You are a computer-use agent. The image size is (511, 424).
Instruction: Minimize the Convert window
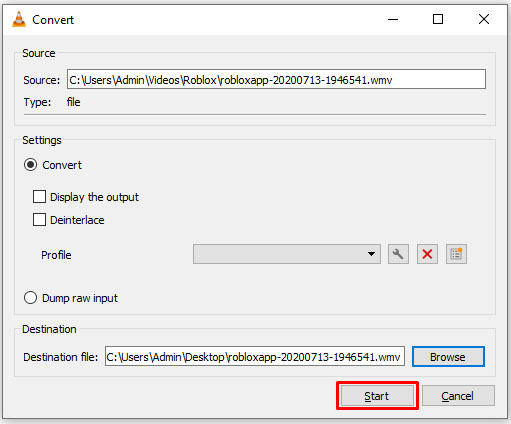point(393,19)
